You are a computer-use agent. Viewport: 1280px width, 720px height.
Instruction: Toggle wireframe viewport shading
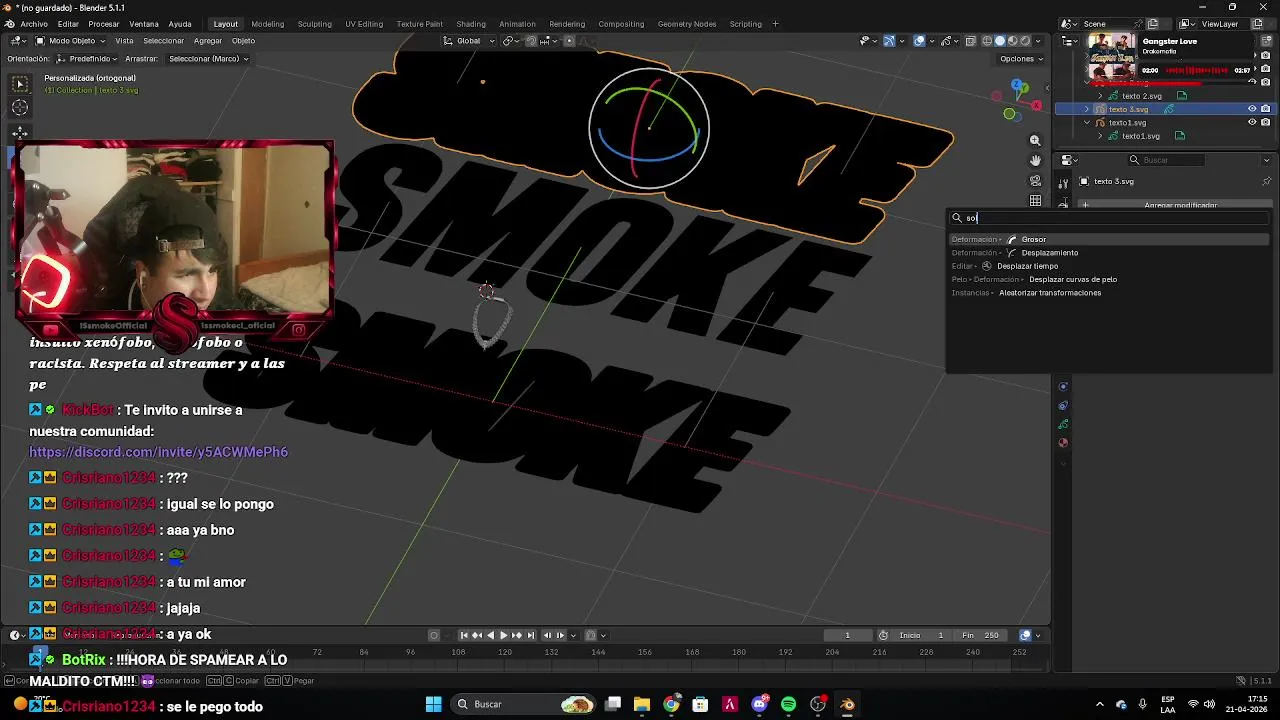pyautogui.click(x=986, y=41)
